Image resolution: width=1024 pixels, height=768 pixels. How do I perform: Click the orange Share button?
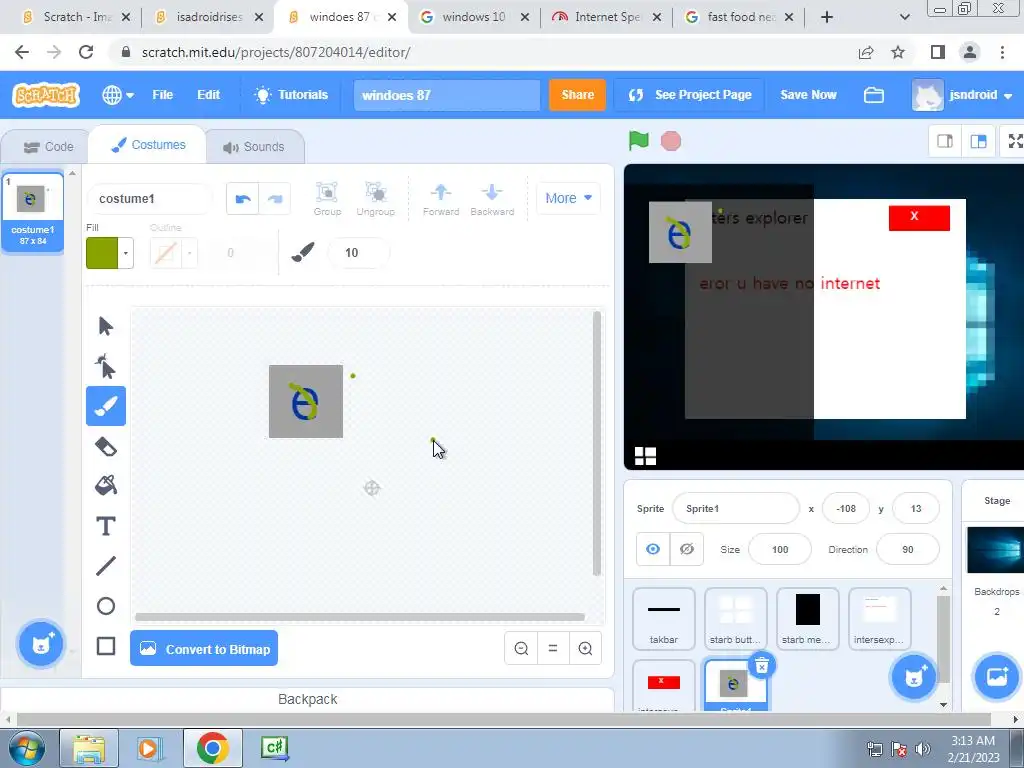point(577,95)
